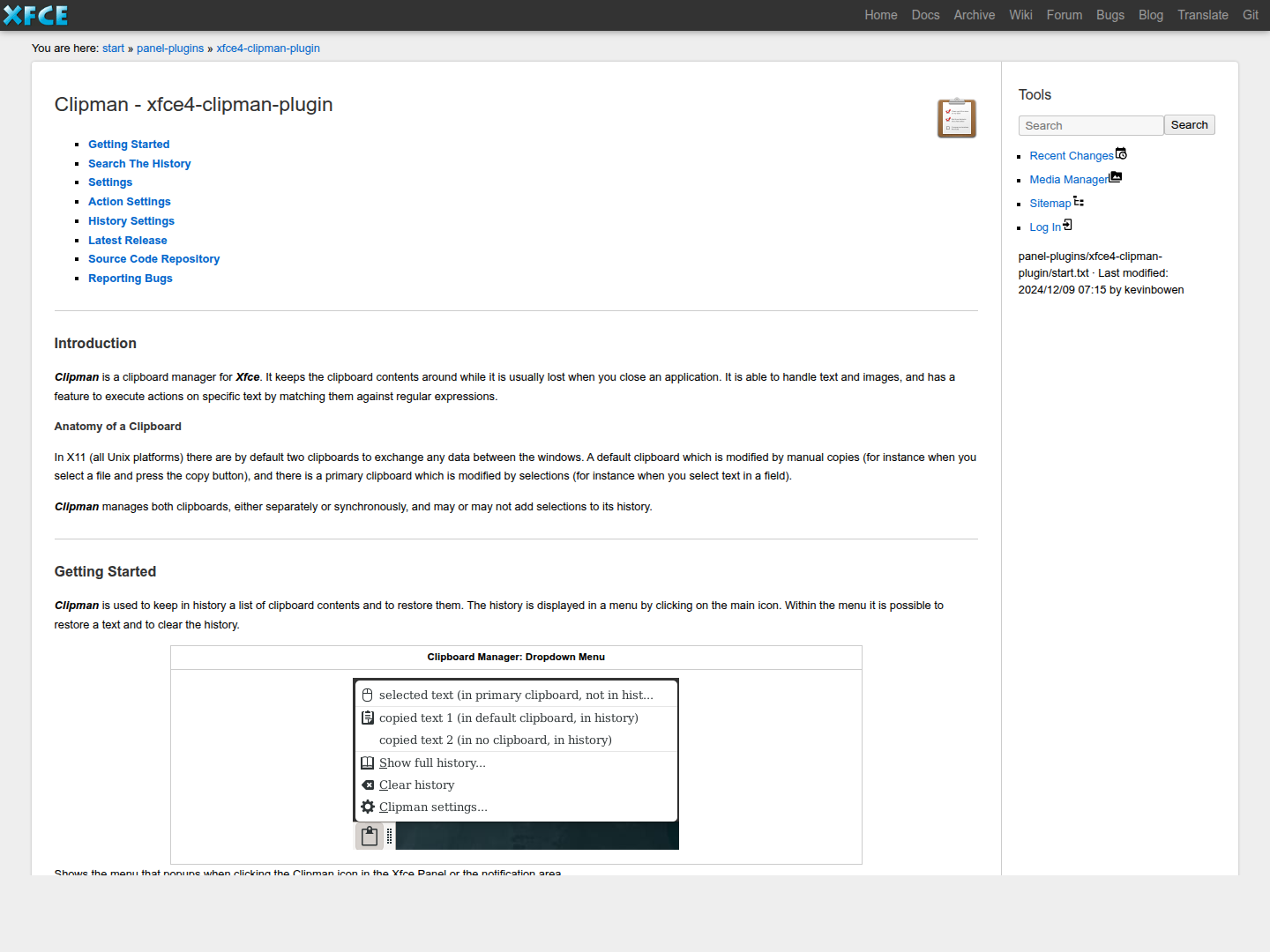Click 'copied text 2' menu entry
Screen dimensions: 1270x952
[516, 740]
